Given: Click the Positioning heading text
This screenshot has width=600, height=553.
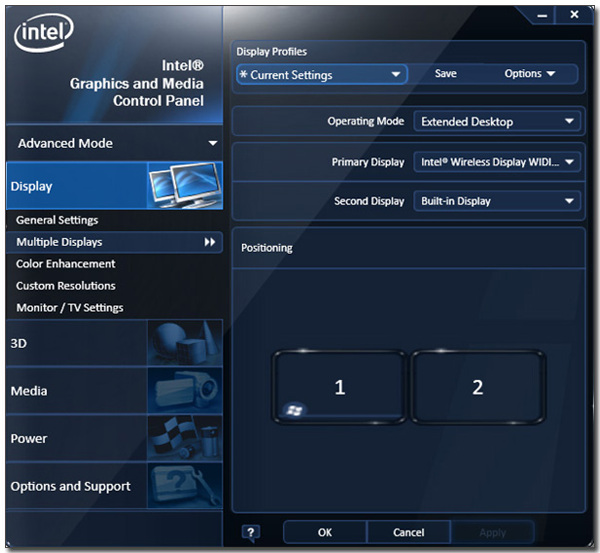Looking at the screenshot, I should pyautogui.click(x=267, y=248).
